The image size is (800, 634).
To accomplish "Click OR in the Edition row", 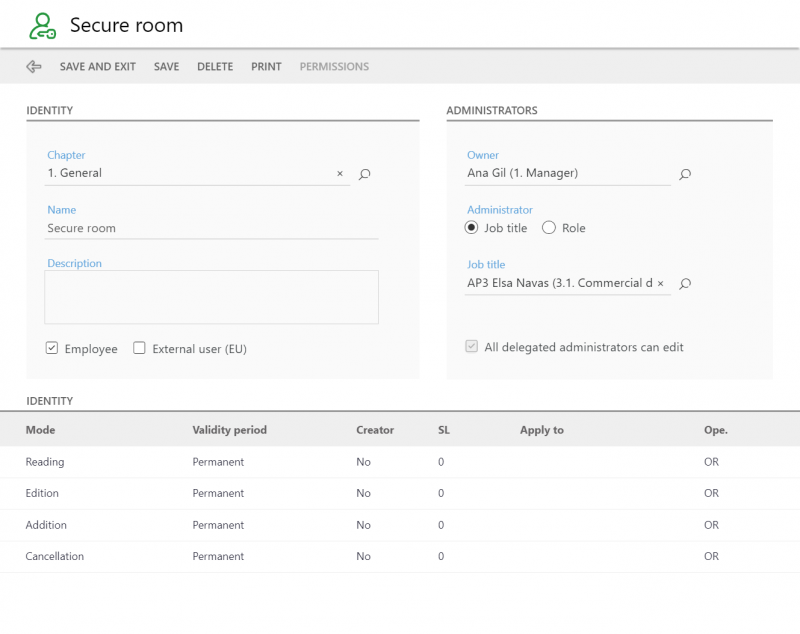I will (x=711, y=493).
